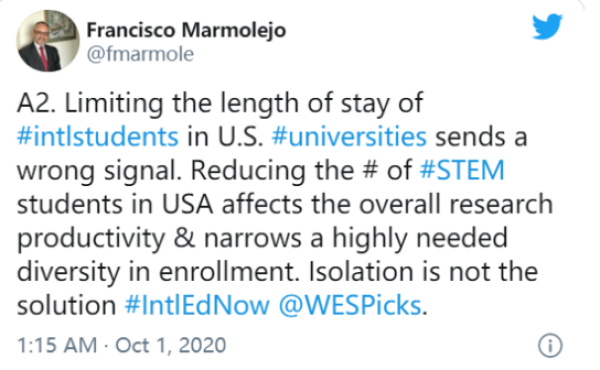
Task: Visit the @WESPicks mention
Action: click(x=350, y=305)
